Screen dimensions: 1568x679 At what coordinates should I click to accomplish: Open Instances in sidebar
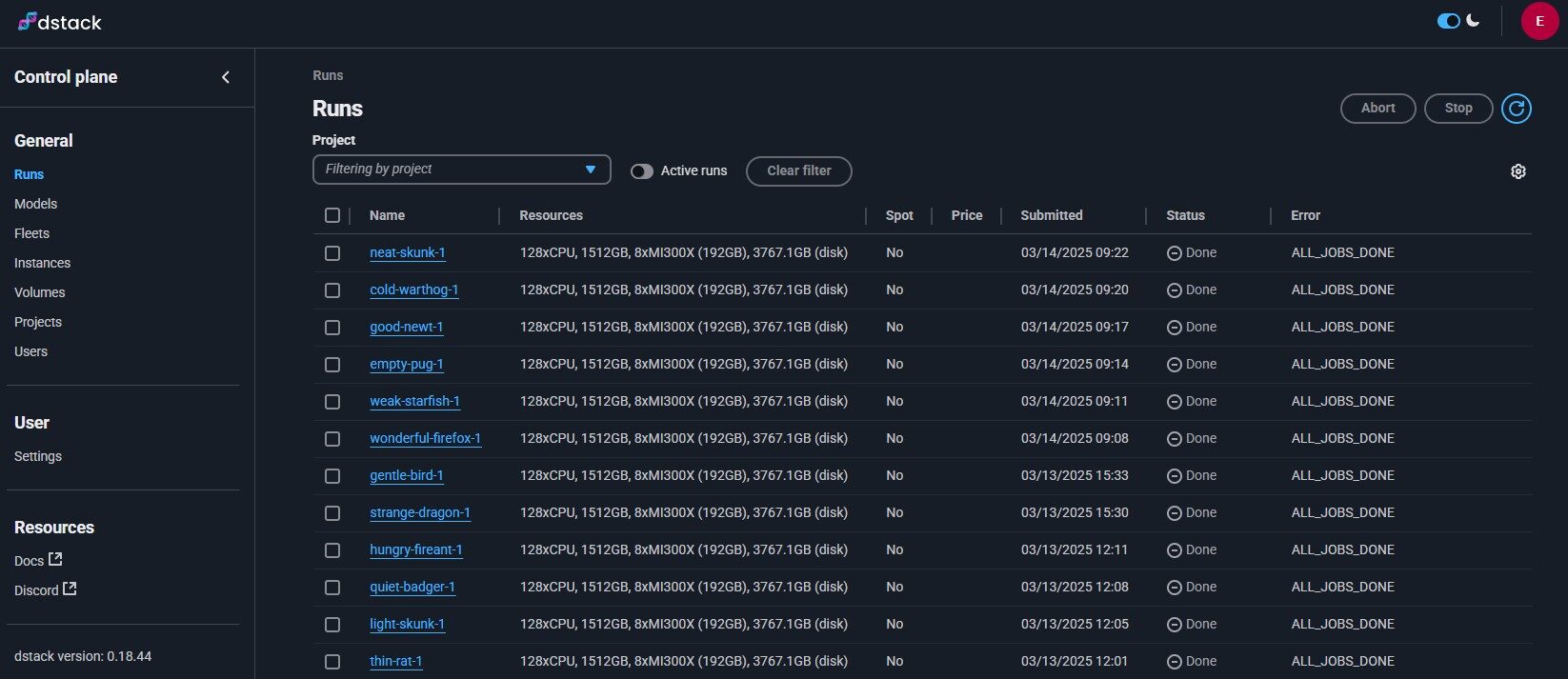(x=42, y=263)
